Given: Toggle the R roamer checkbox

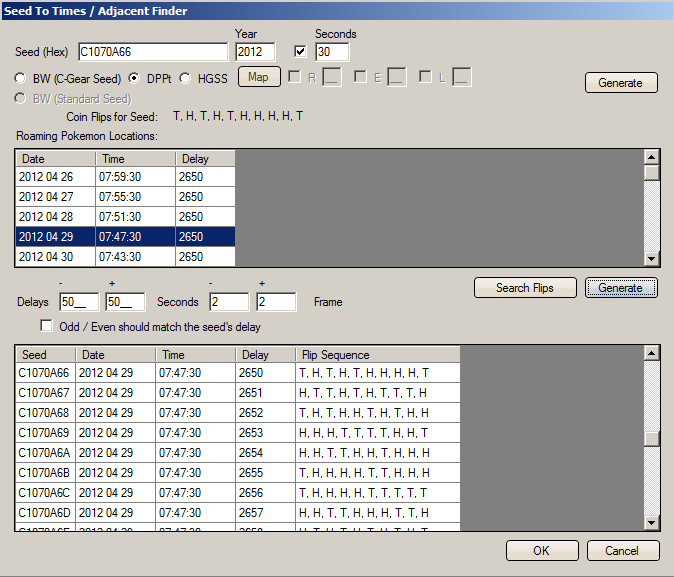Looking at the screenshot, I should (x=294, y=77).
